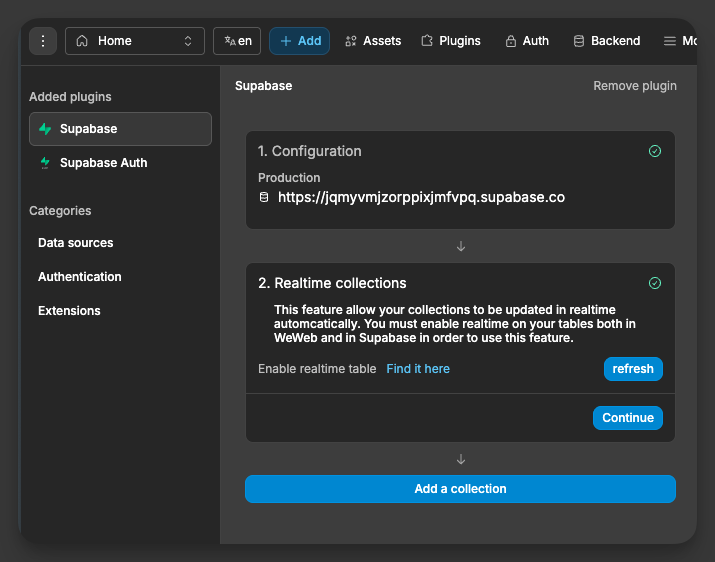This screenshot has height=562, width=715.
Task: Open the language selector showing en
Action: [x=237, y=41]
